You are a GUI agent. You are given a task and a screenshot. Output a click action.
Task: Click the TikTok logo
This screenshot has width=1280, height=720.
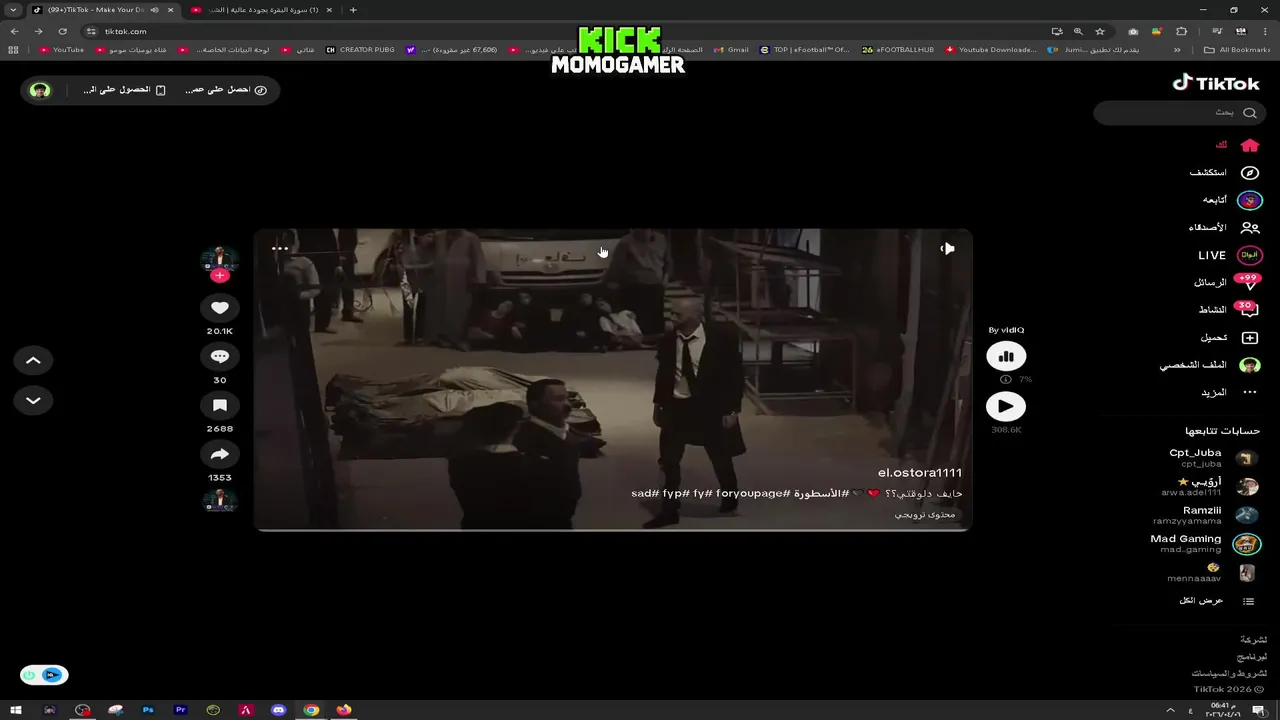1216,84
